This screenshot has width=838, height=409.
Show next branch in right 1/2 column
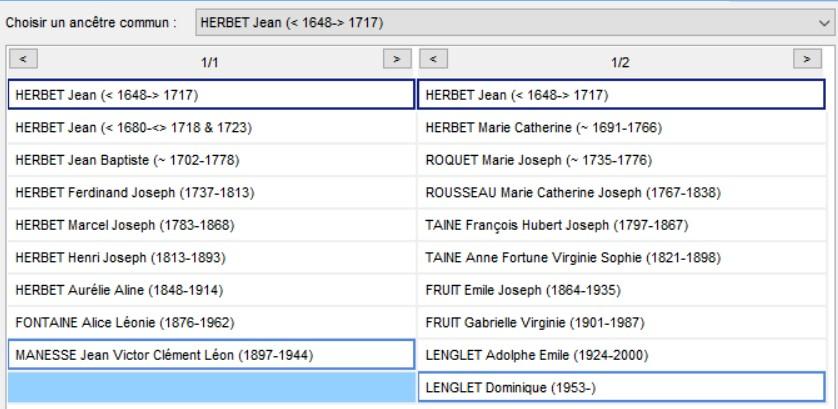(808, 59)
